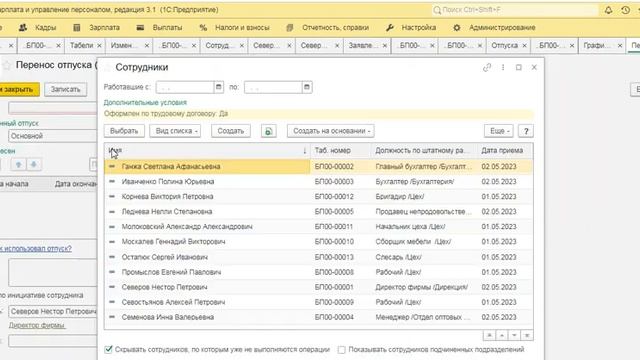Viewport: 640px width, 360px height.
Task: Open three-dot menu in Сотрудники dialog
Action: [x=503, y=68]
